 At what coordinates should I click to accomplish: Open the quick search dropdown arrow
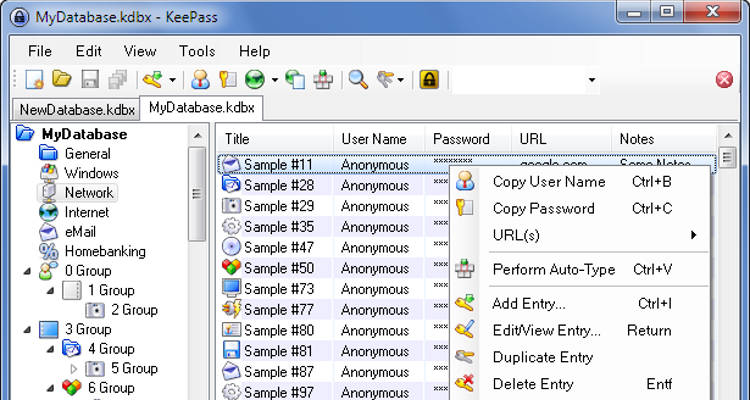[592, 80]
